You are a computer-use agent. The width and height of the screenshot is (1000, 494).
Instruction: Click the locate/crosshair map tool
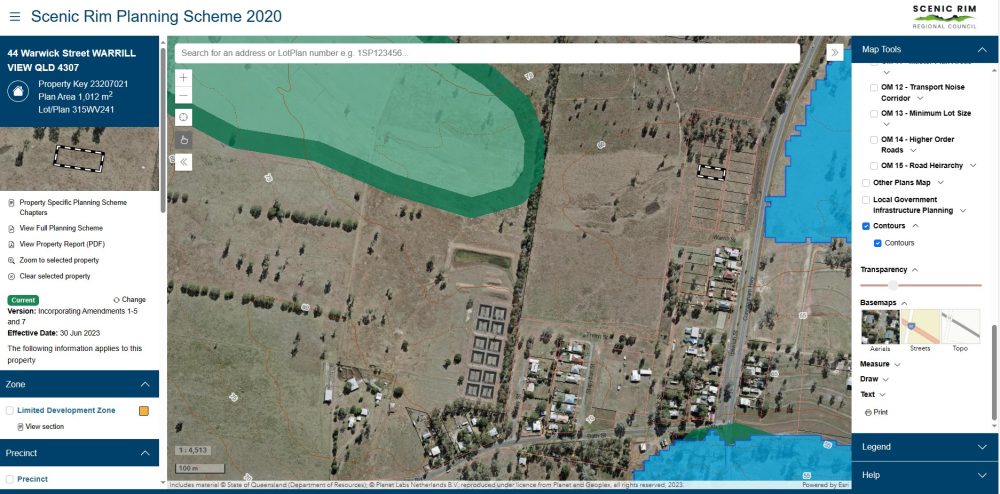pos(183,117)
